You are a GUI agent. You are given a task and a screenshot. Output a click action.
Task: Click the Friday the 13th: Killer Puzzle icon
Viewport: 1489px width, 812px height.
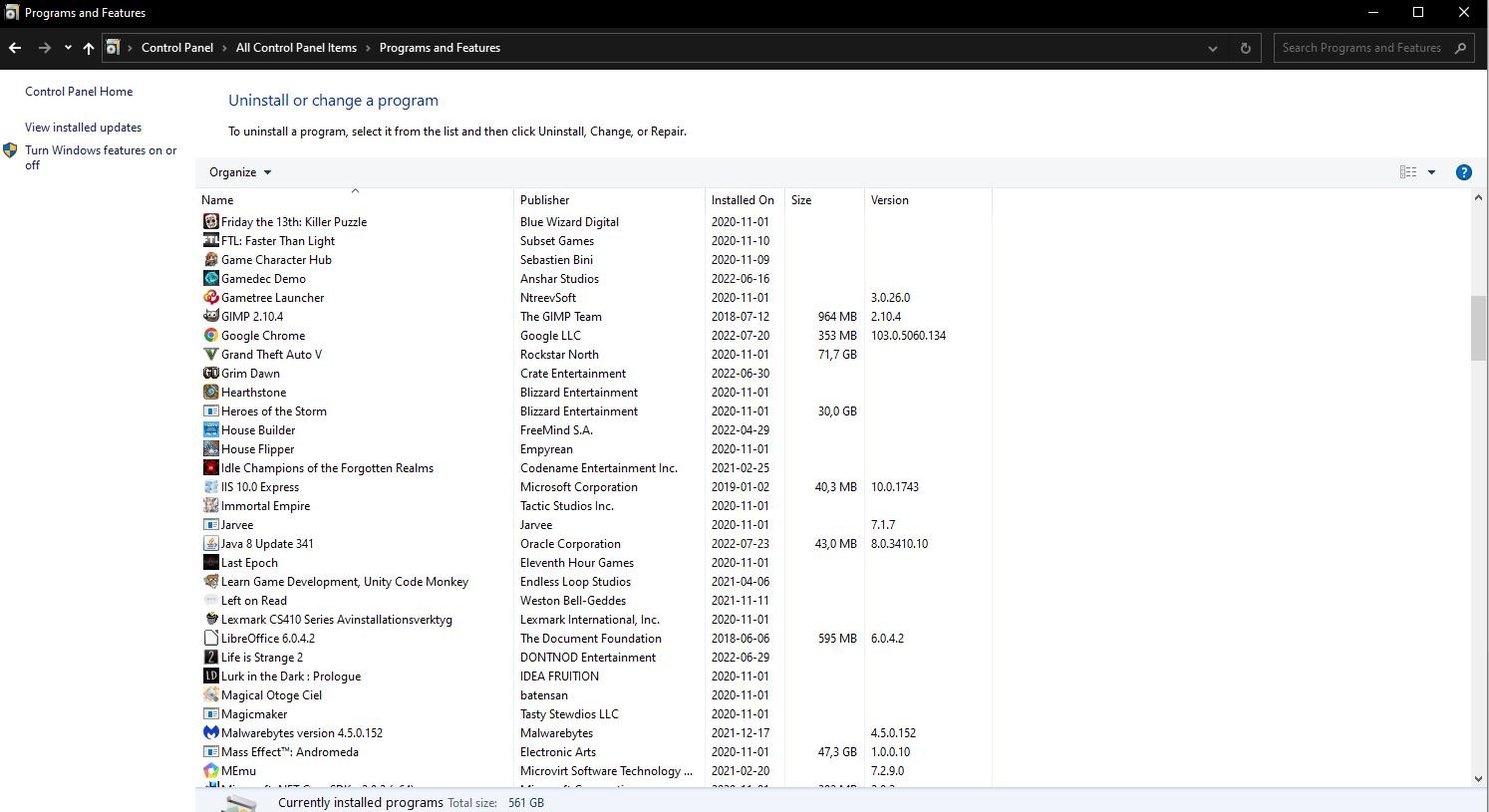(210, 221)
